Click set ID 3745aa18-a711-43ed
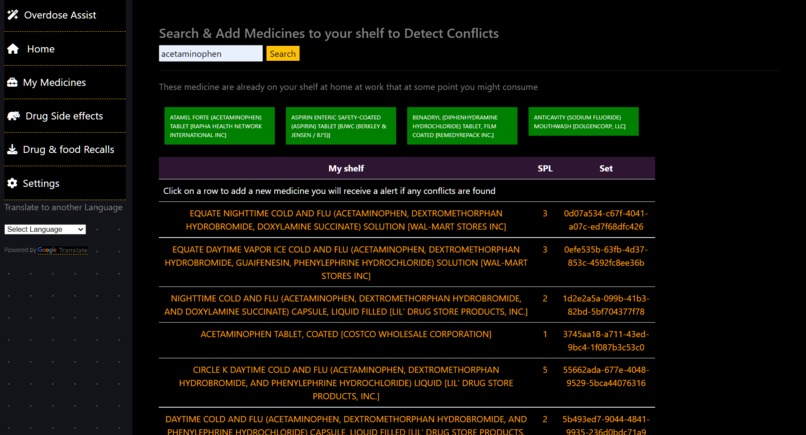The image size is (806, 435). tap(606, 340)
